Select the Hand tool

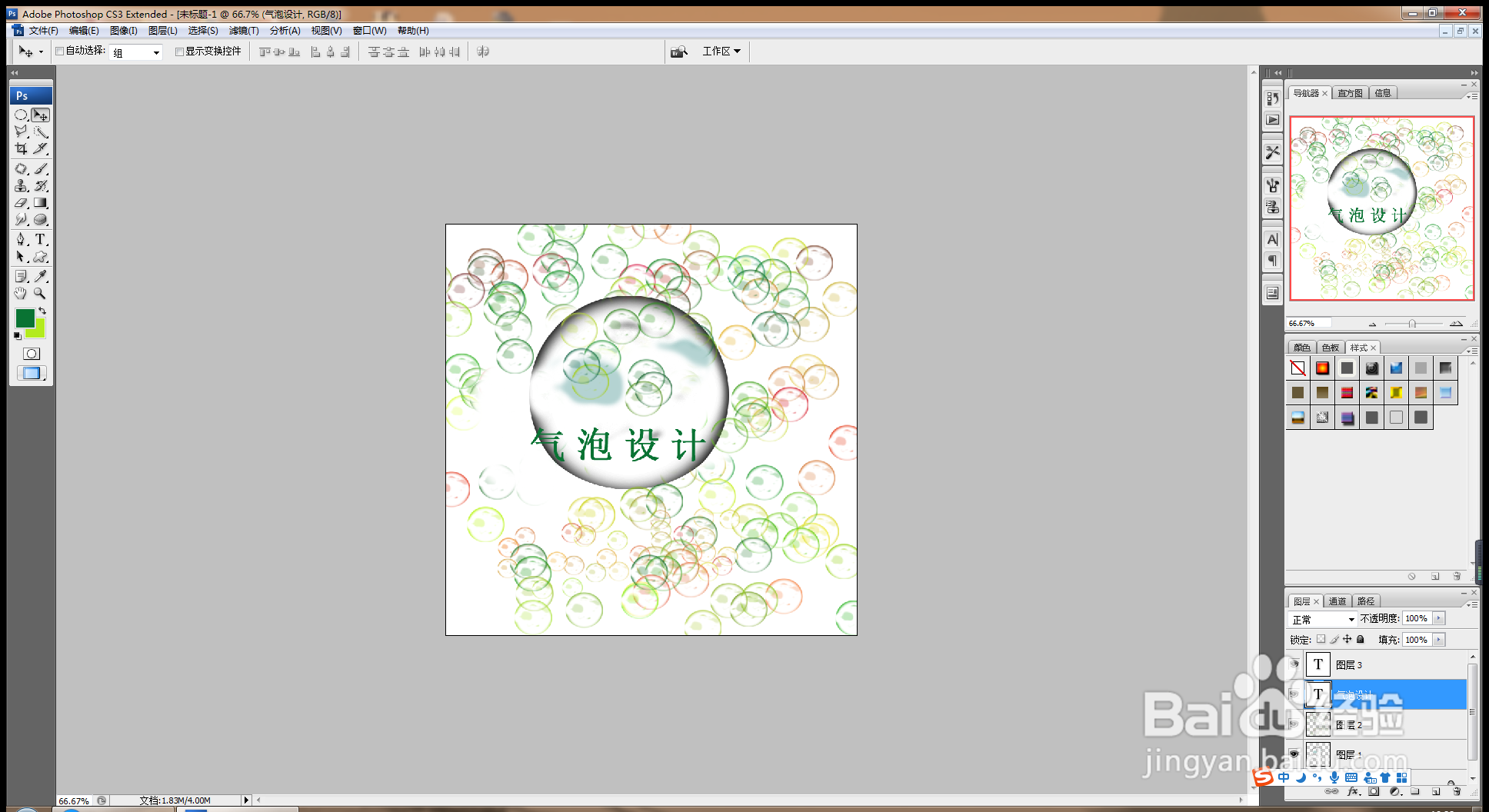tap(22, 294)
